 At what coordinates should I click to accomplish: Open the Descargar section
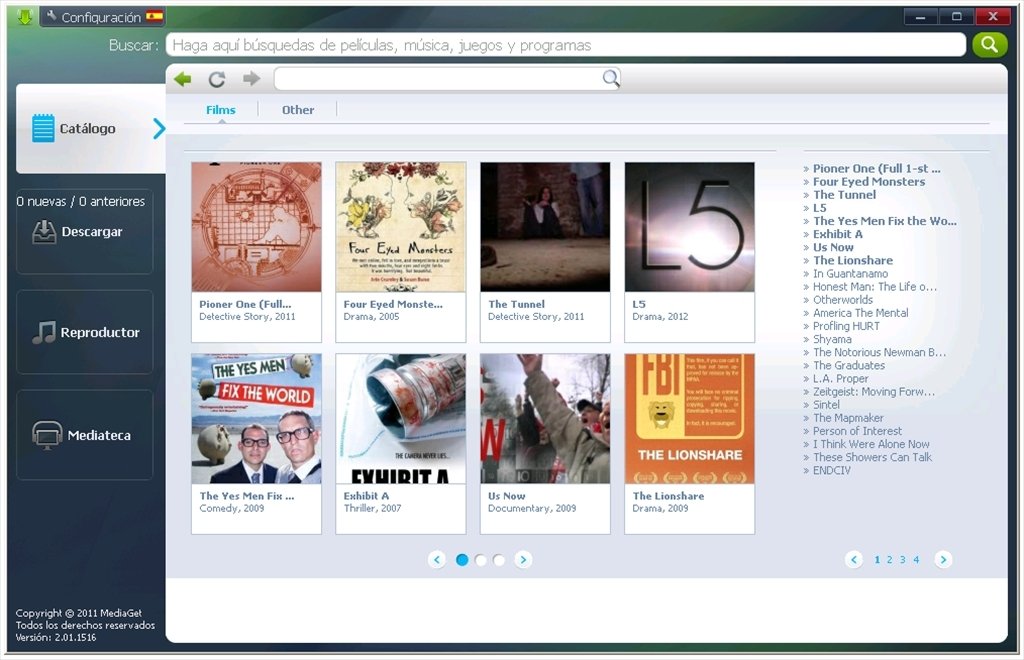pos(85,232)
